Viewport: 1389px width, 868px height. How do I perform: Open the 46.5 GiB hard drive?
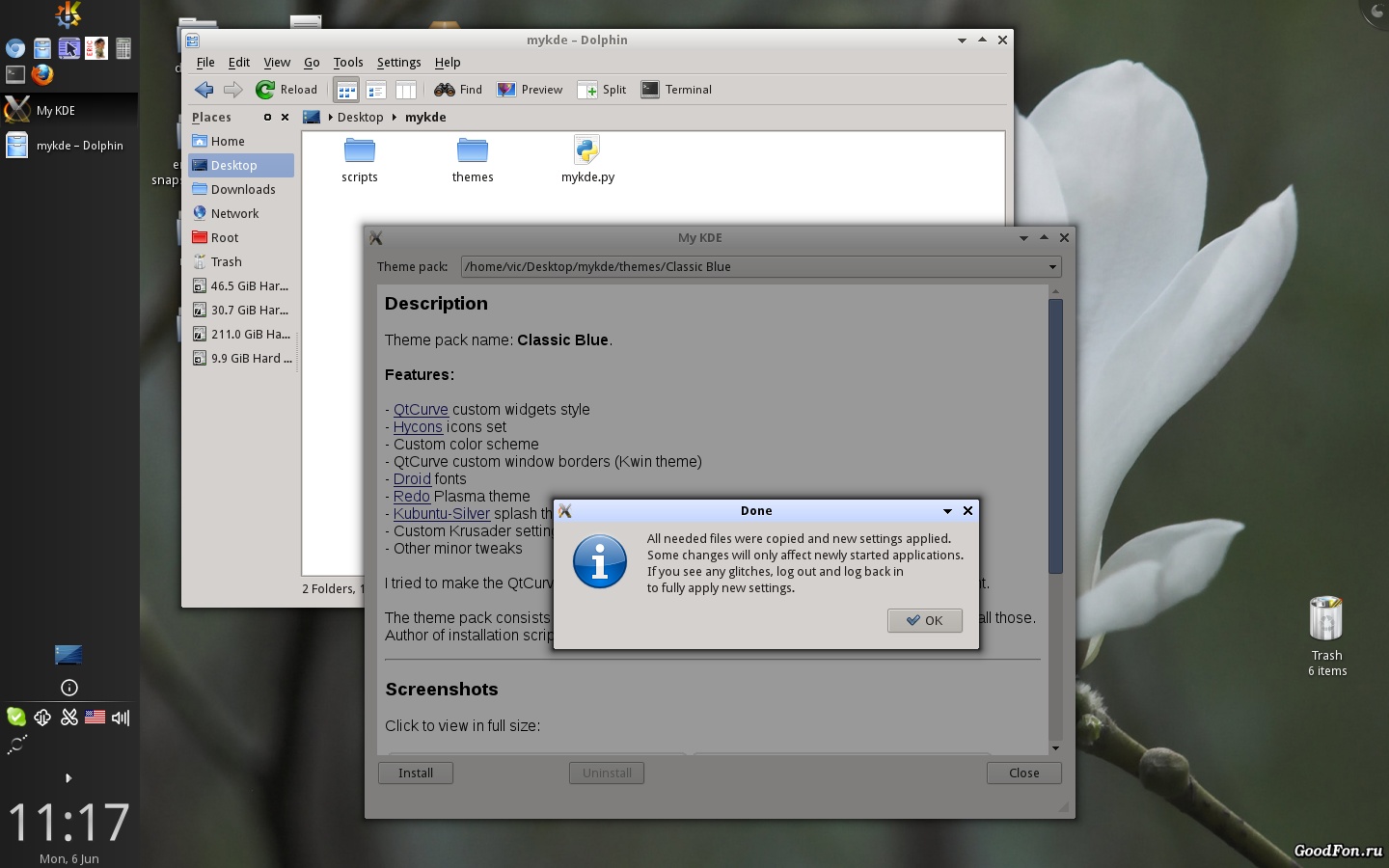(241, 285)
